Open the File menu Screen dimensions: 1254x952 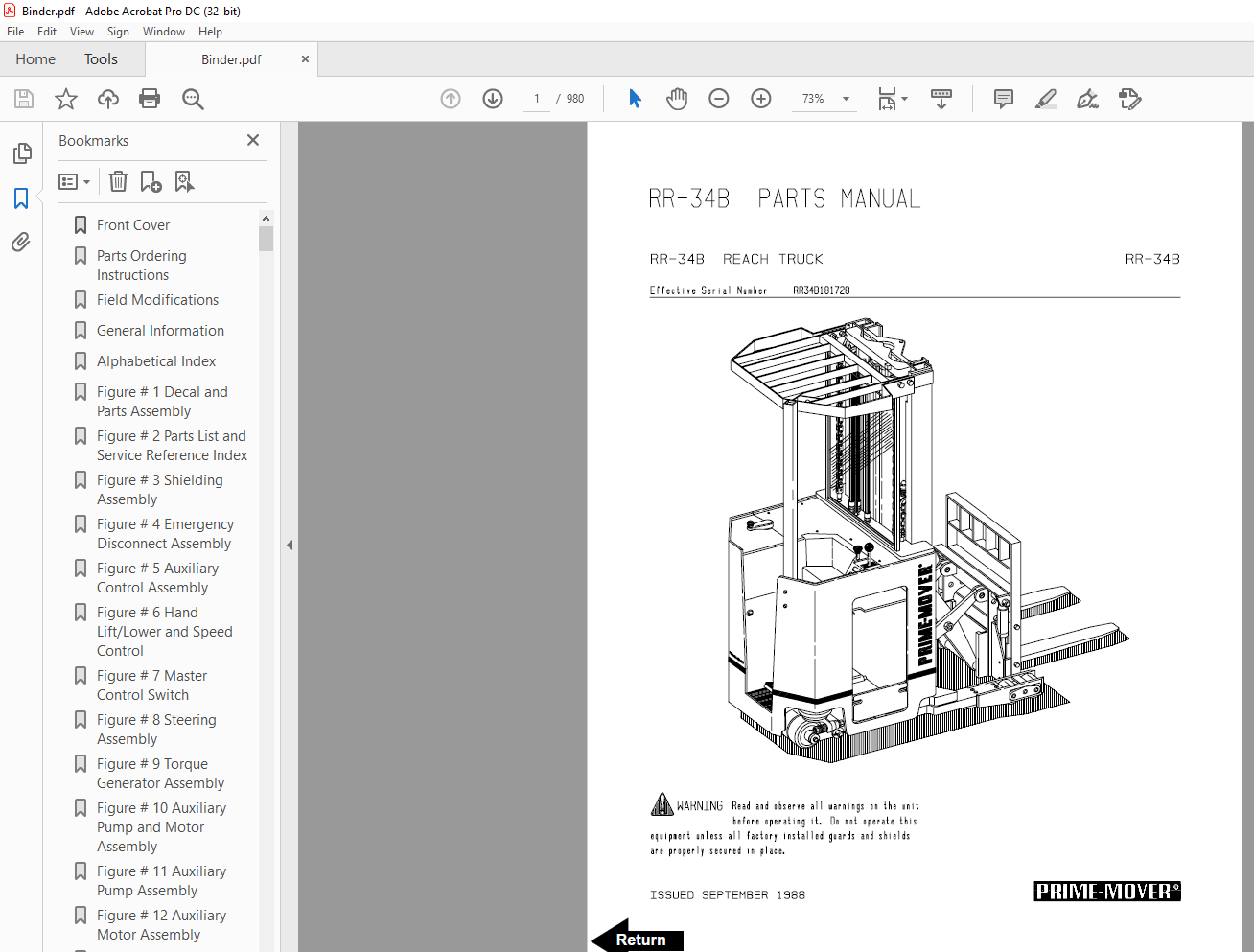tap(15, 32)
